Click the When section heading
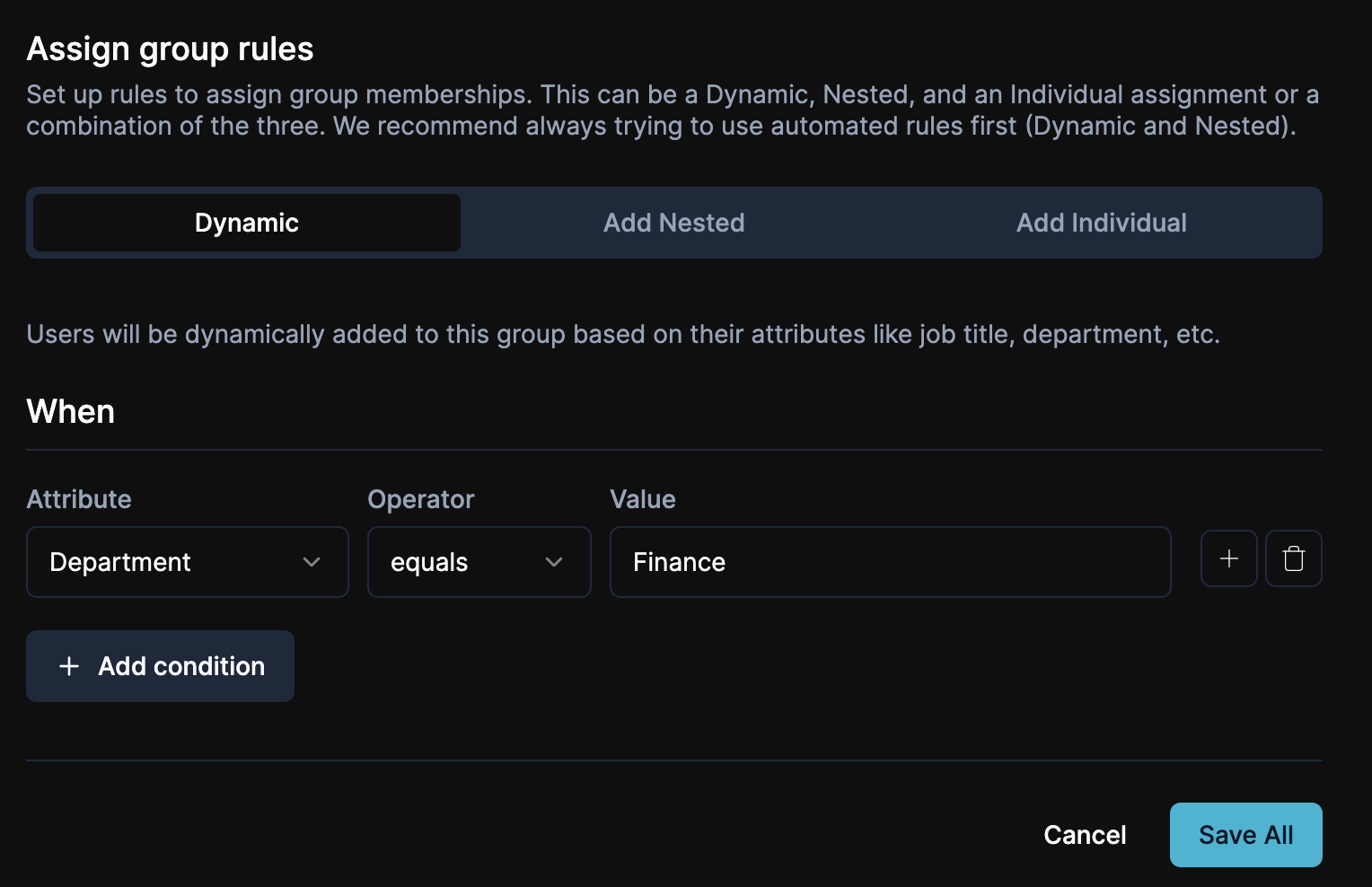 [71, 411]
